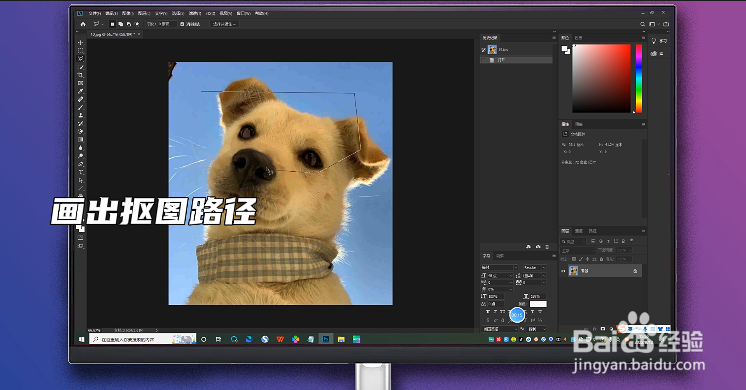Open the layer blend mode dropdown
The image size is (746, 390).
tap(578, 250)
